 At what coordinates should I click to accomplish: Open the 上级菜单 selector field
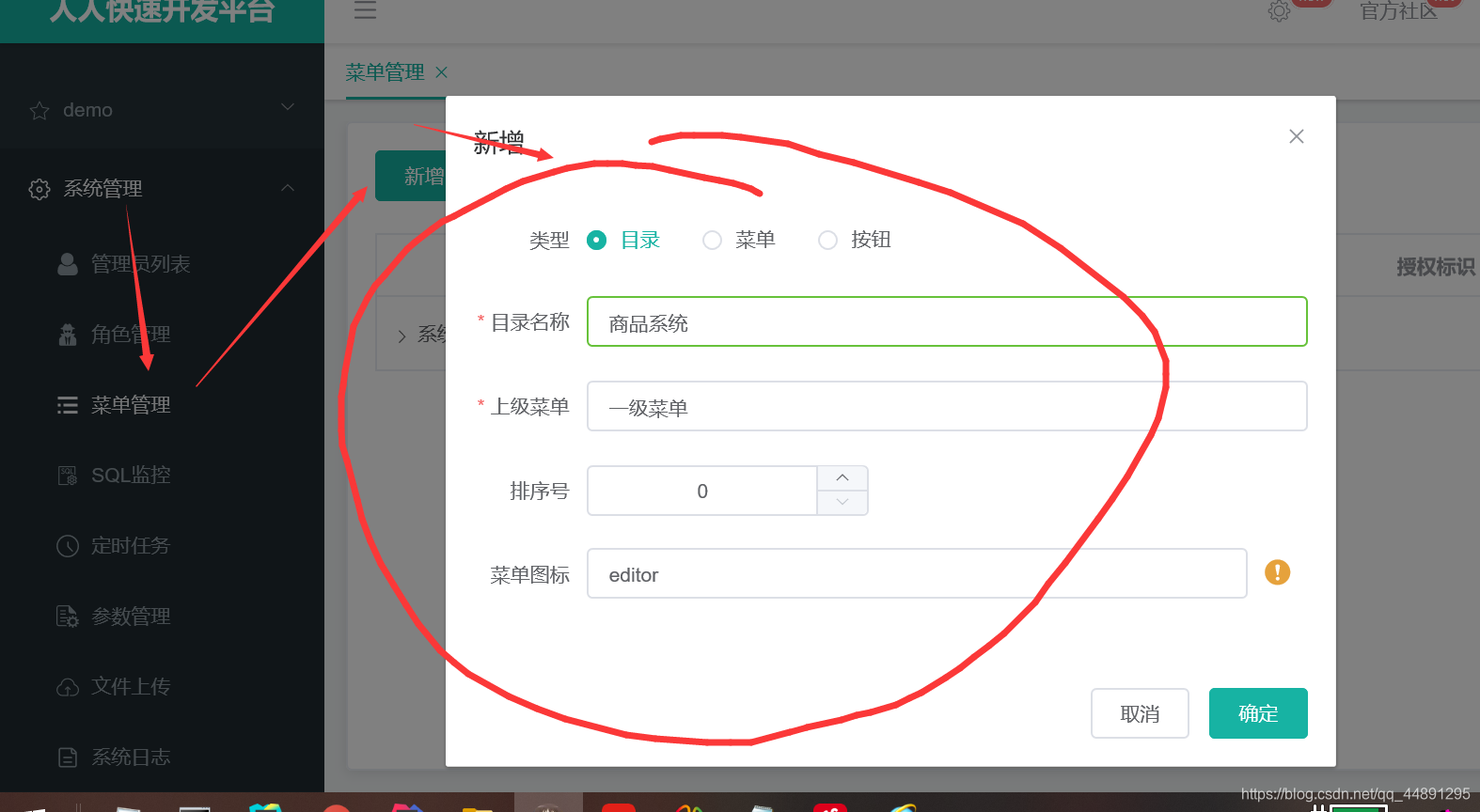pyautogui.click(x=947, y=406)
